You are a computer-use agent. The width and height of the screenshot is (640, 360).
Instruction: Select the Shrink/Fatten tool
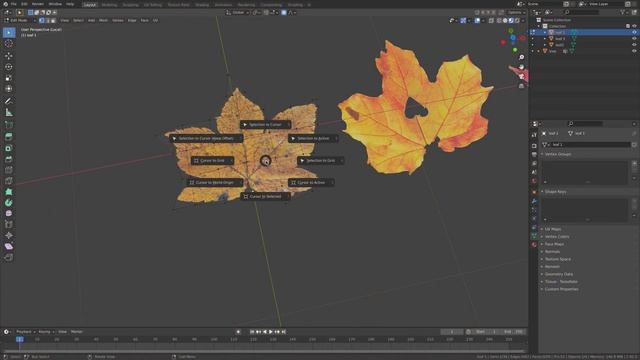click(9, 236)
